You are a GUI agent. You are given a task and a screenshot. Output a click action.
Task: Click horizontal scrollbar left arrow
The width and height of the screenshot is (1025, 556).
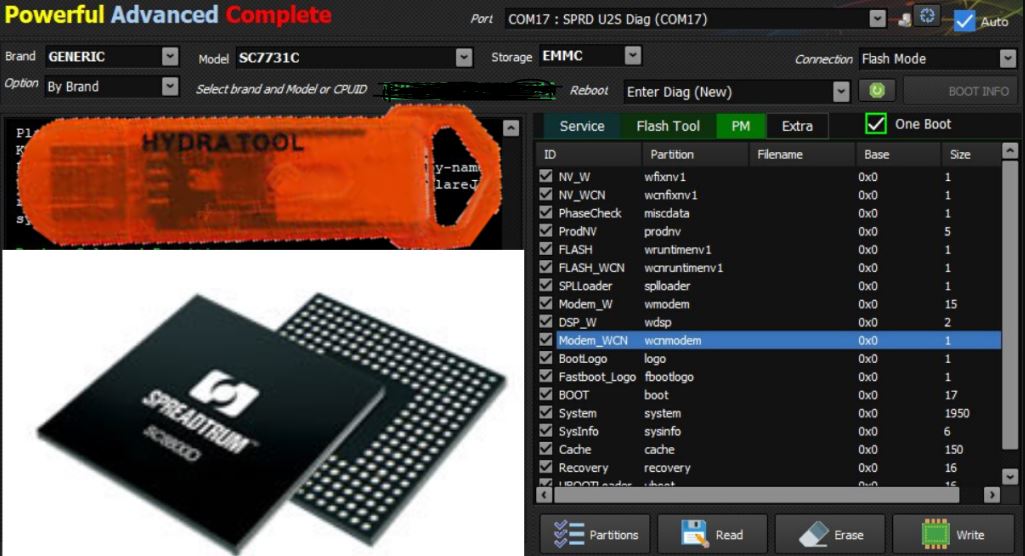(x=544, y=495)
